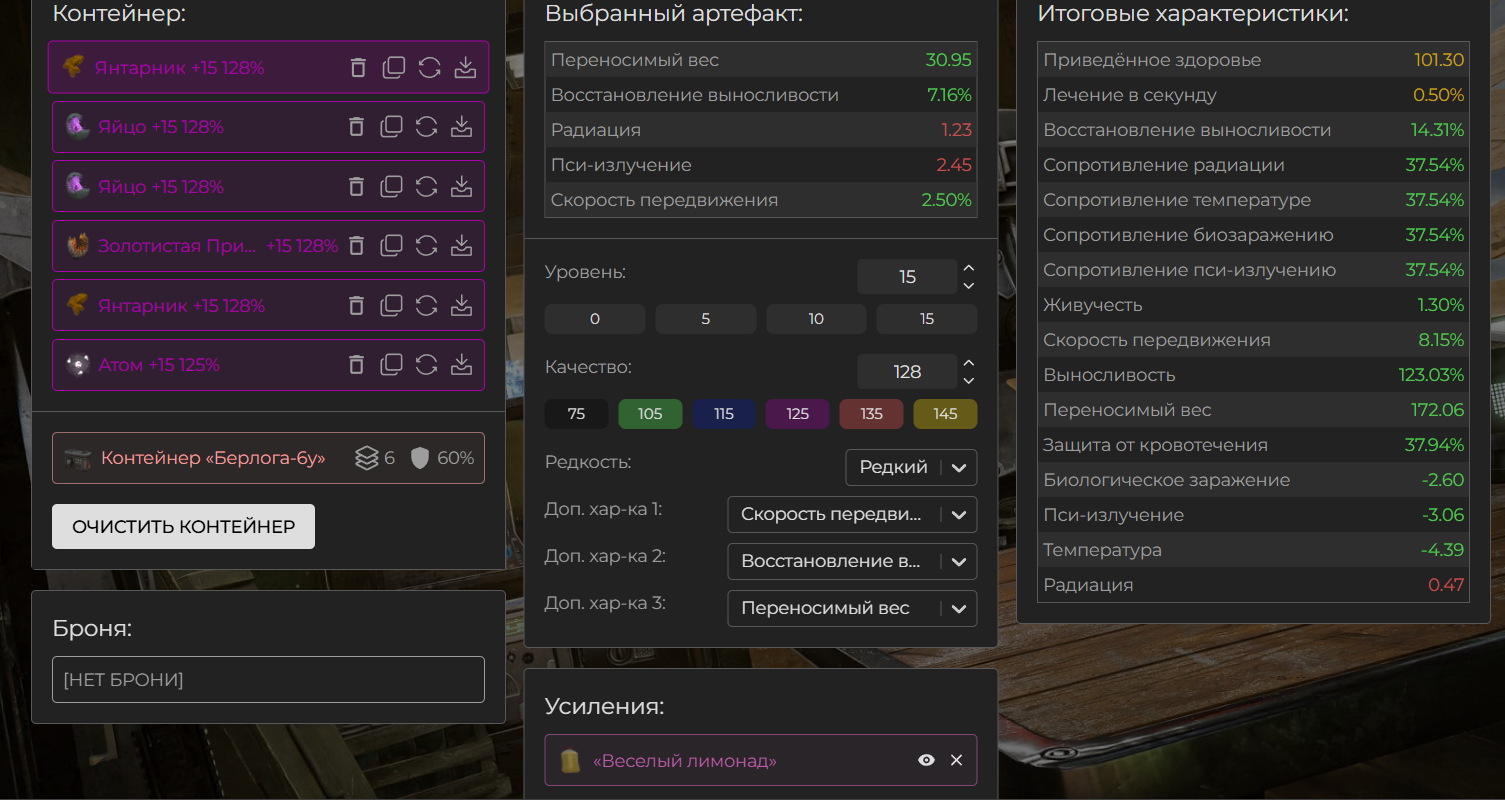Delete the highlighted Янтарник +15 128% artifact
The width and height of the screenshot is (1505, 800).
[x=358, y=68]
